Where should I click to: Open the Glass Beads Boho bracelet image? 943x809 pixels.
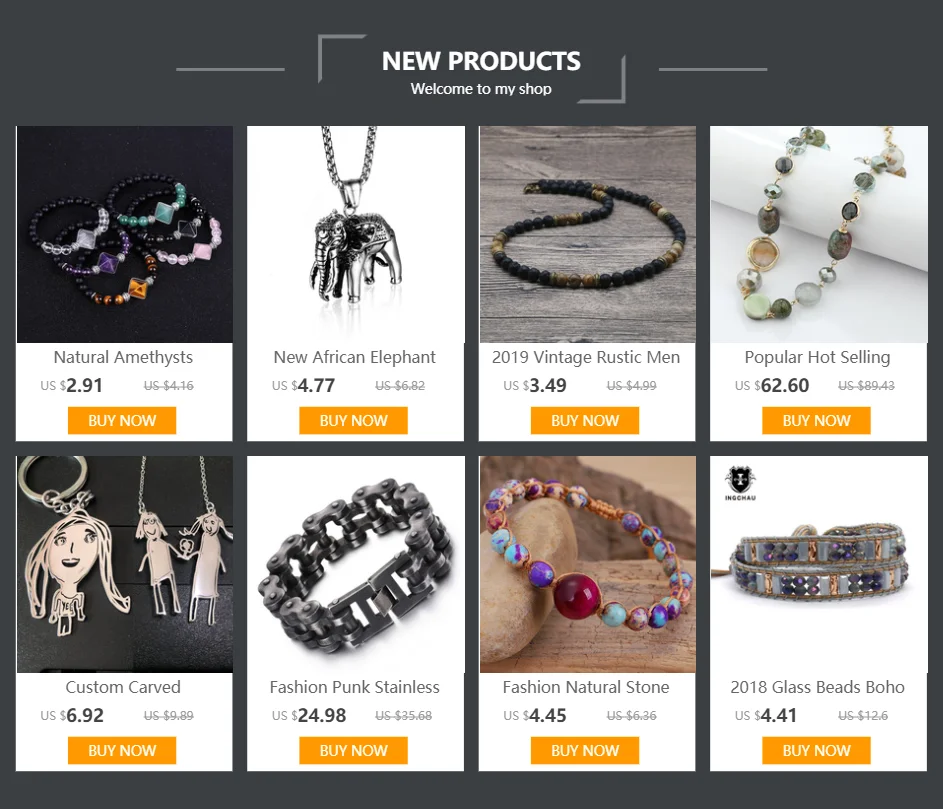(819, 564)
